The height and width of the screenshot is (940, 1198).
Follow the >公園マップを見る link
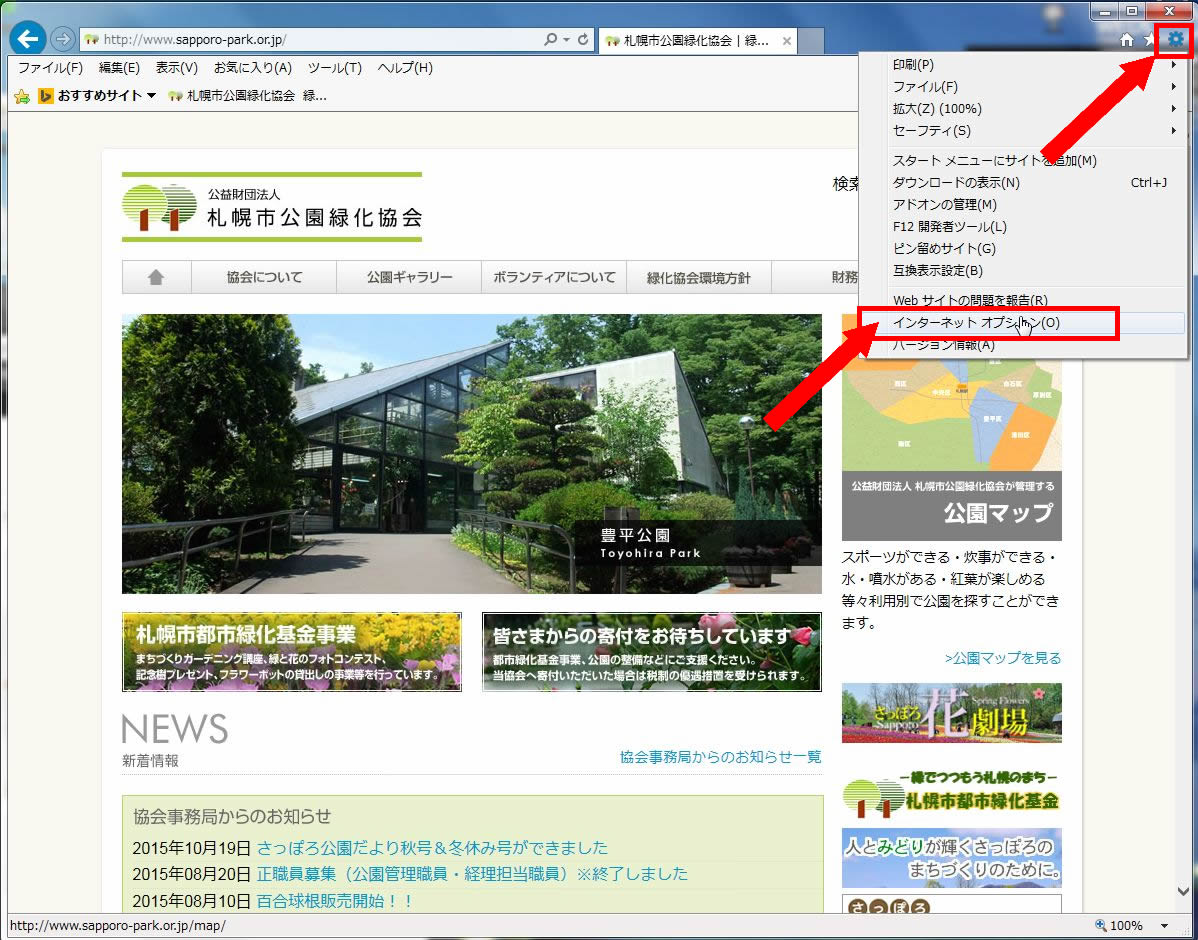tap(1002, 658)
